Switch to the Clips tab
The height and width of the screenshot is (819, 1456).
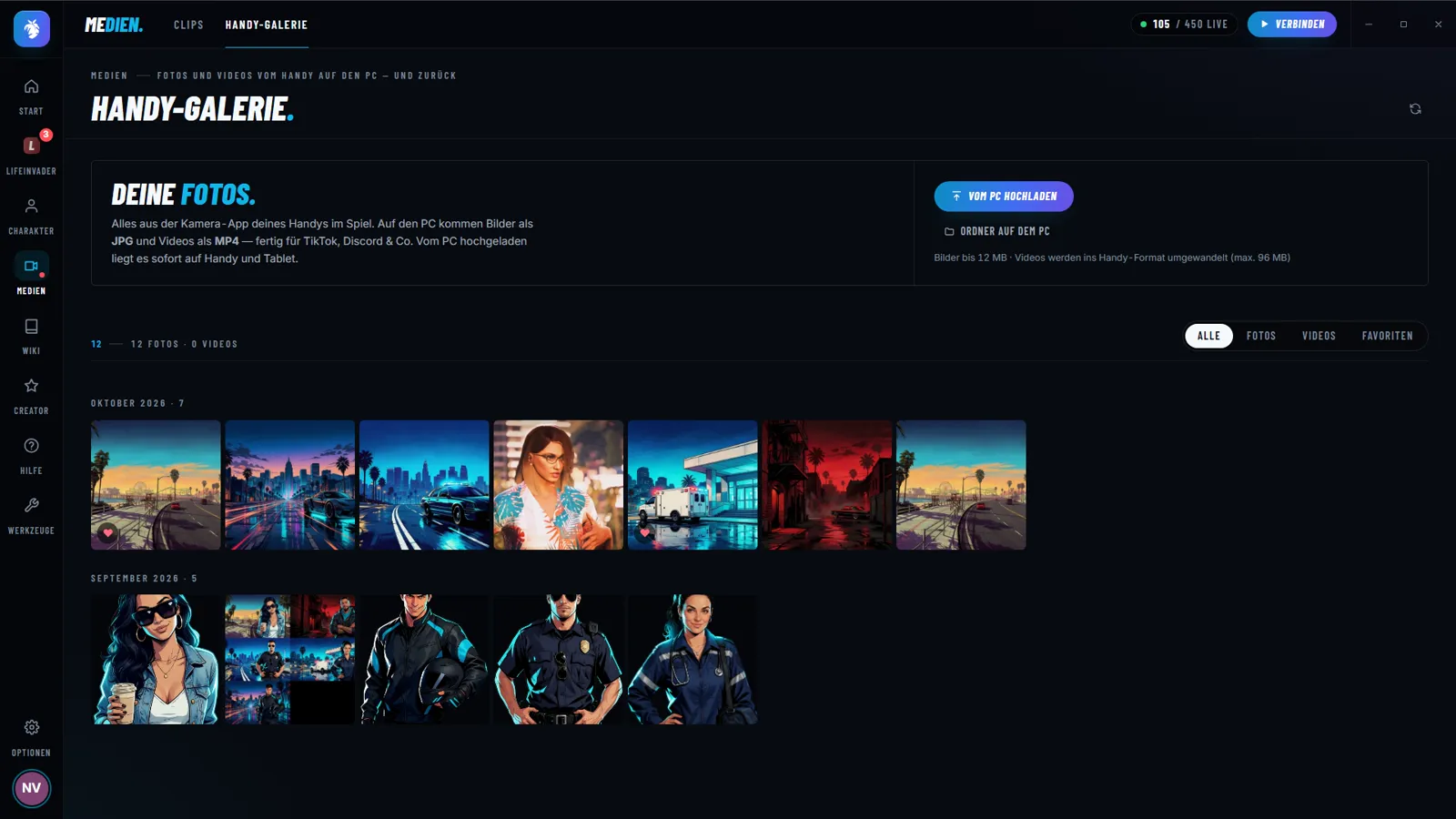tap(188, 25)
